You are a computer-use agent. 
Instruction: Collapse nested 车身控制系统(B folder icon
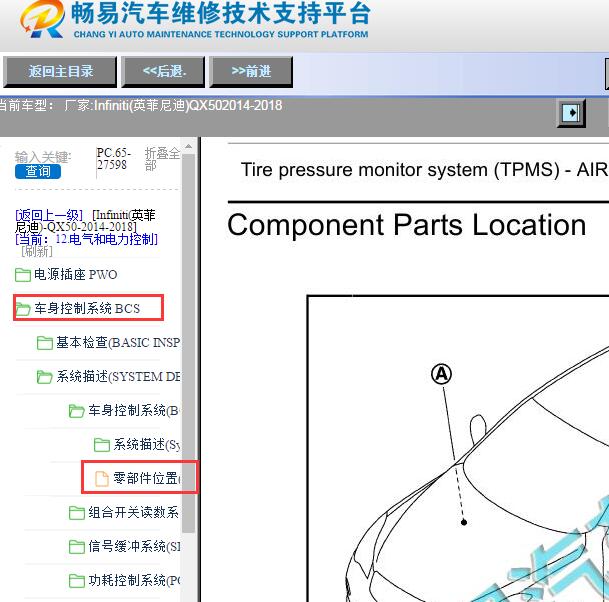(x=77, y=411)
